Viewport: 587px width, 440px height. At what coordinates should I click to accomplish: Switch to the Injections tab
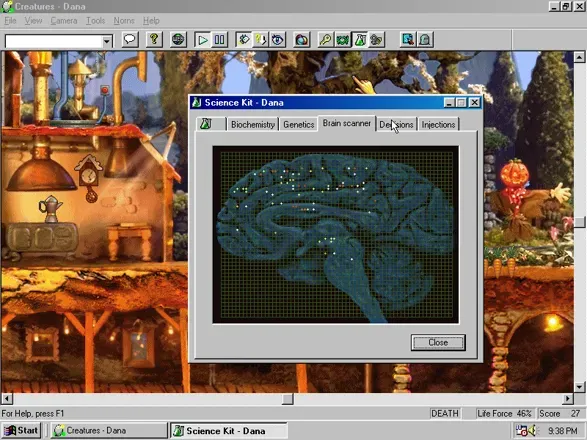point(438,124)
